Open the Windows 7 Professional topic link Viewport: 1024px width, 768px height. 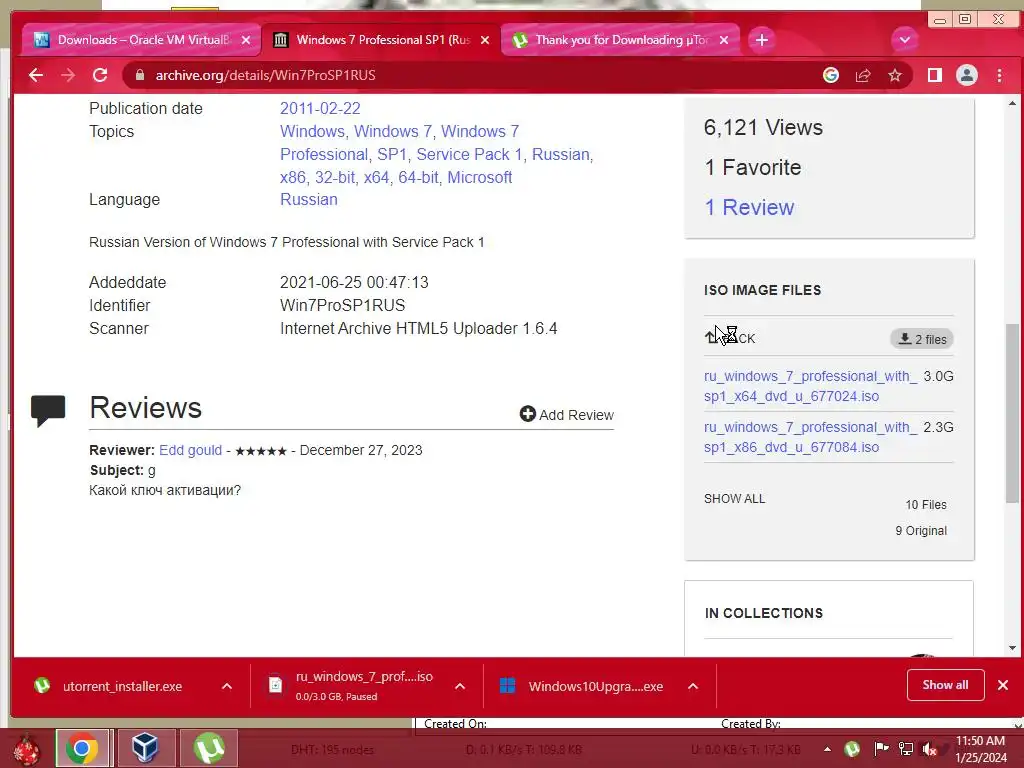(x=398, y=143)
